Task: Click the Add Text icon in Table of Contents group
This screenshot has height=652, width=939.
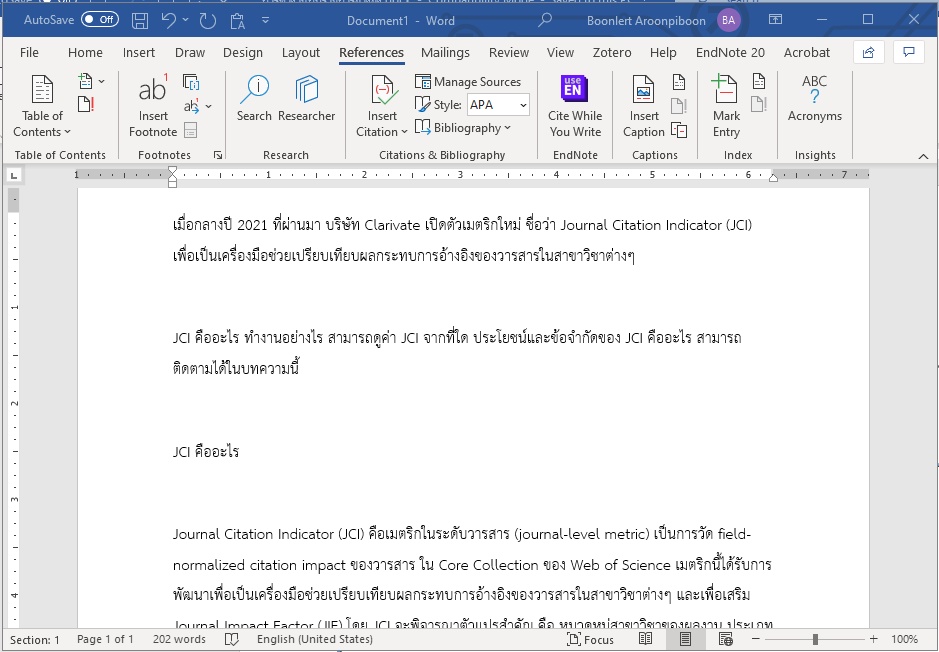Action: [86, 81]
